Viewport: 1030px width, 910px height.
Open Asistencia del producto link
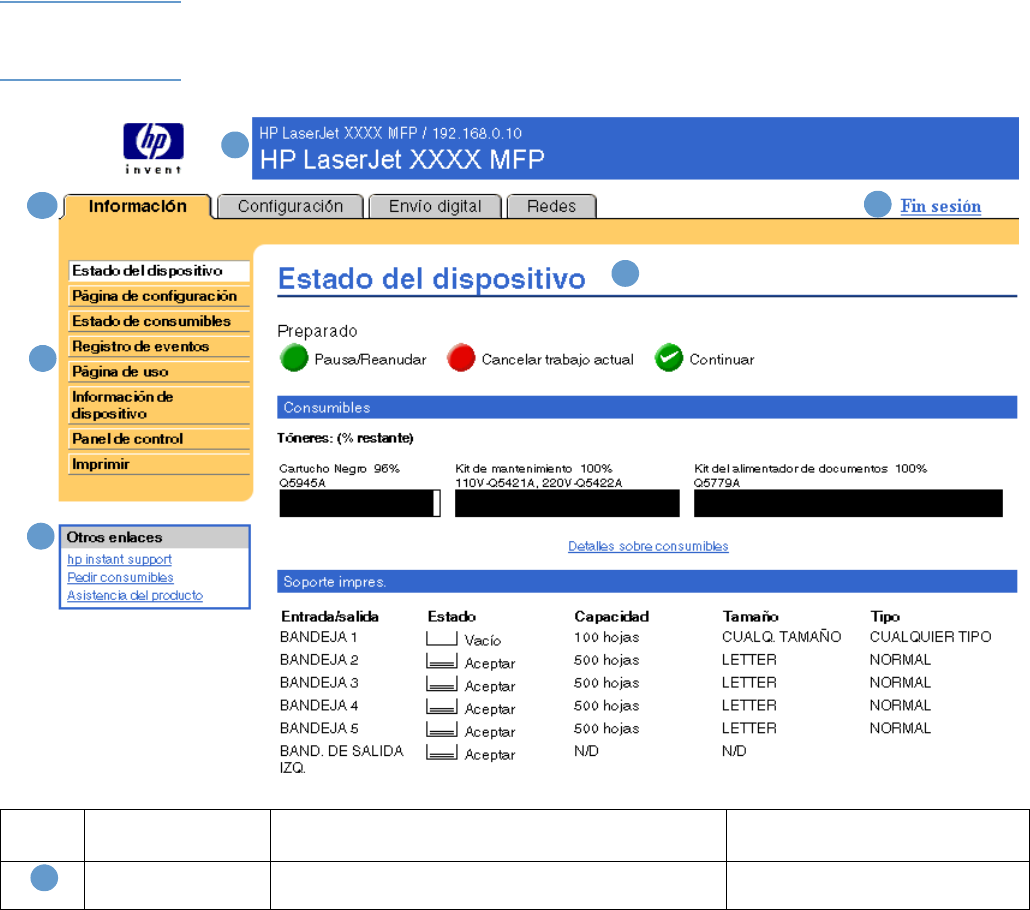[x=135, y=595]
